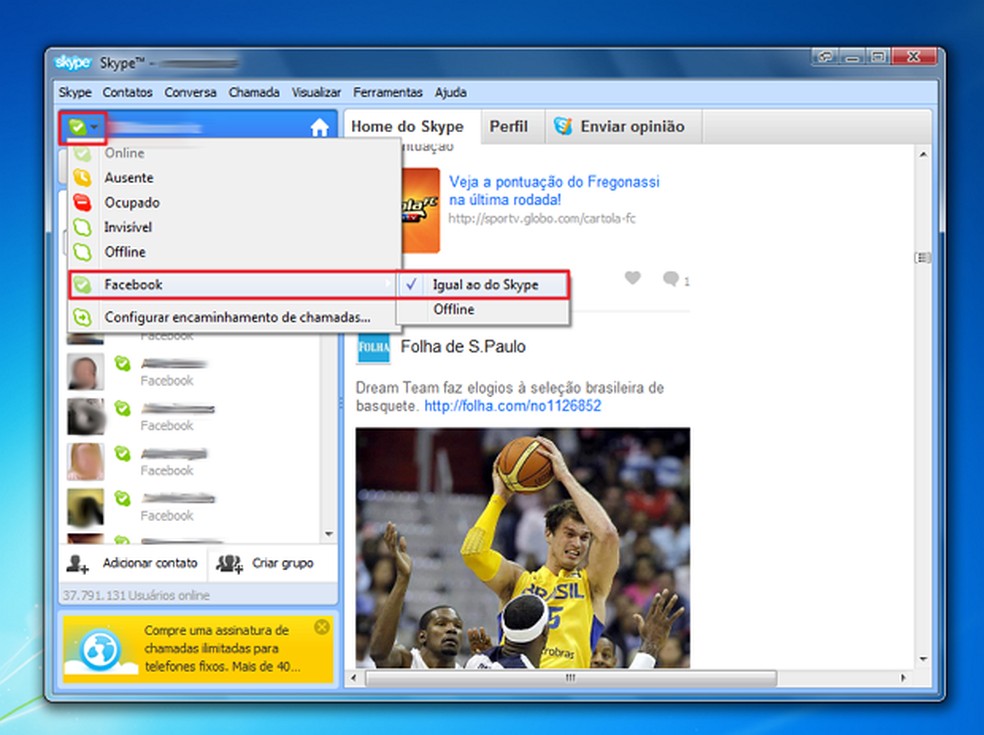984x735 pixels.
Task: Click the home icon in blue header
Action: click(x=319, y=127)
